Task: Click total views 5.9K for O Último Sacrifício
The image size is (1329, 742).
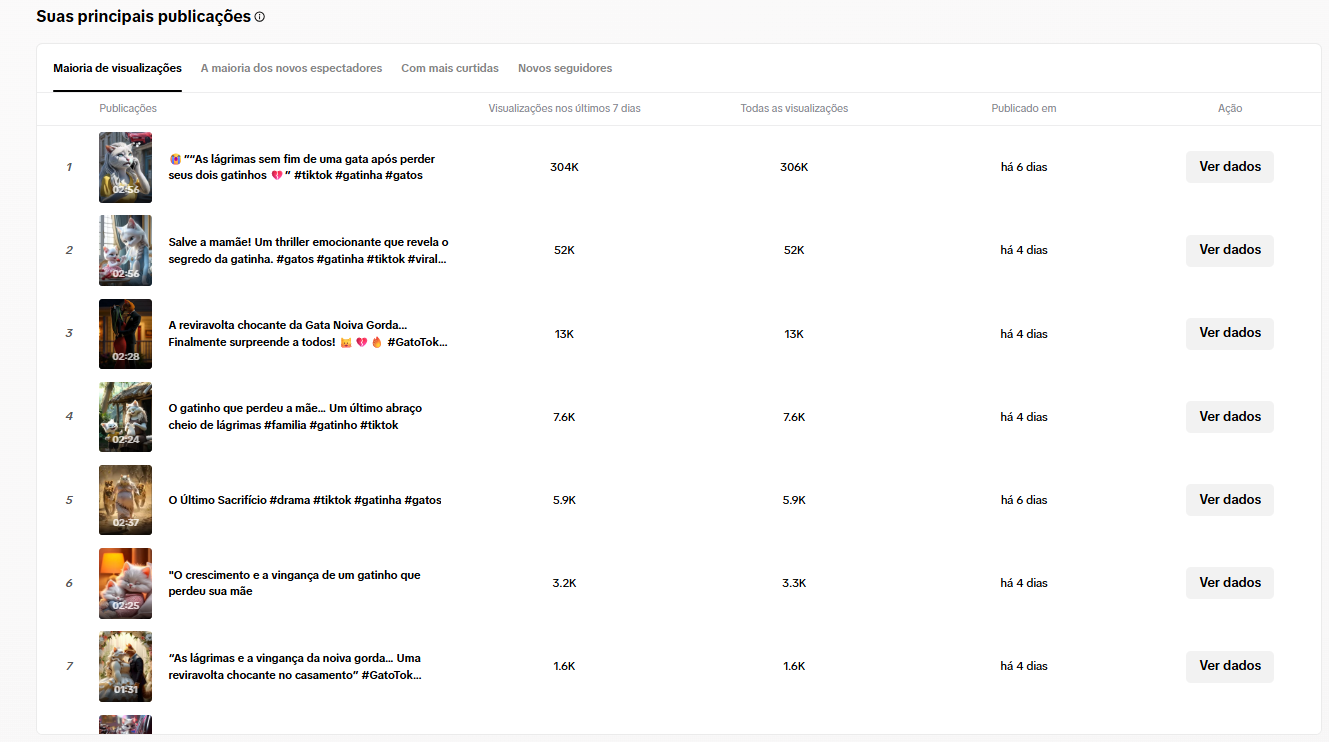Action: coord(794,499)
